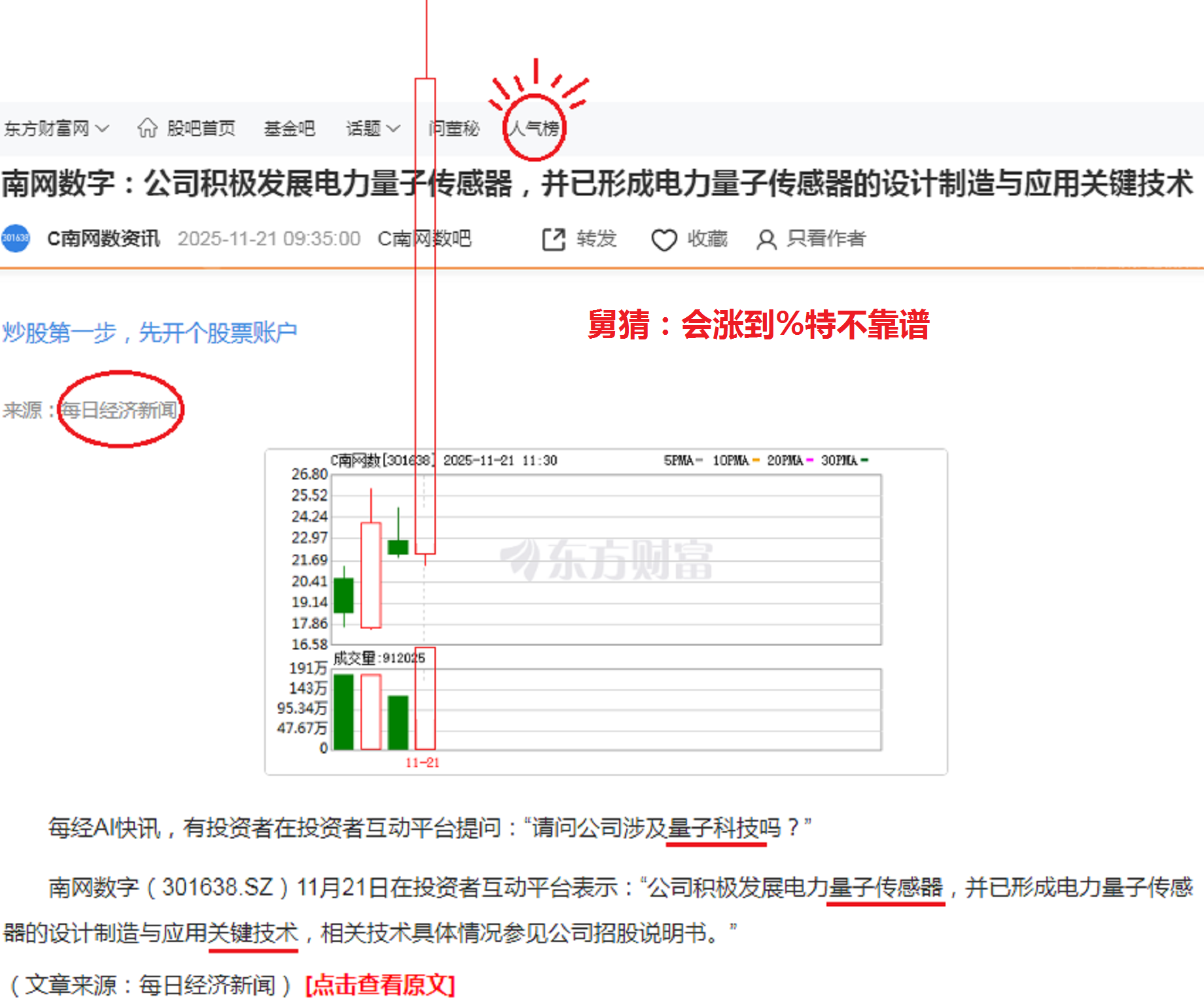The image size is (1204, 1000).
Task: Open the 基金吧 nav item
Action: (289, 128)
